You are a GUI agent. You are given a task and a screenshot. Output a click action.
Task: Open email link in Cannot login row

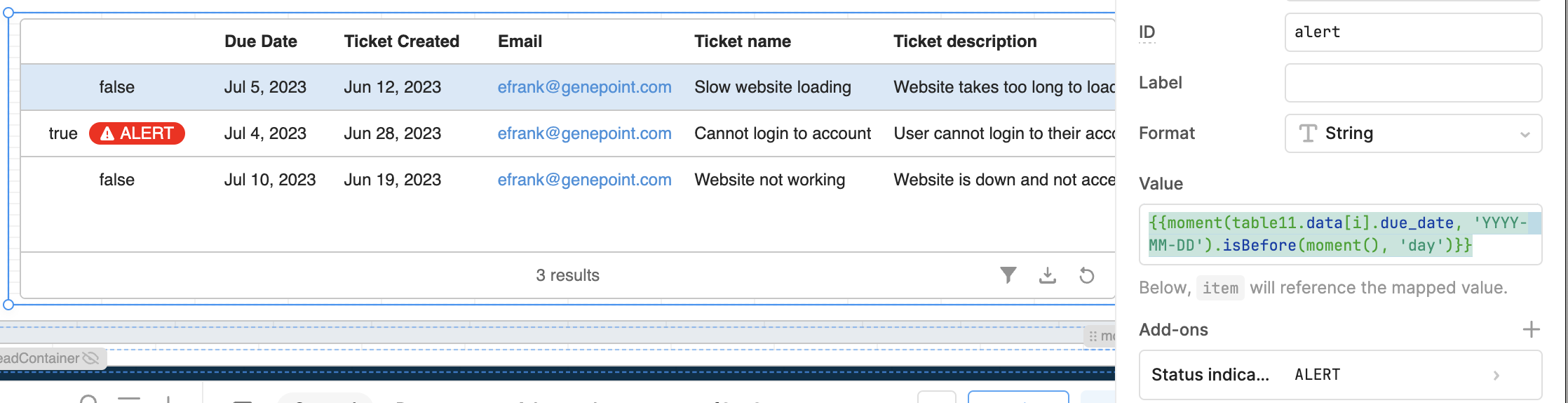(585, 133)
